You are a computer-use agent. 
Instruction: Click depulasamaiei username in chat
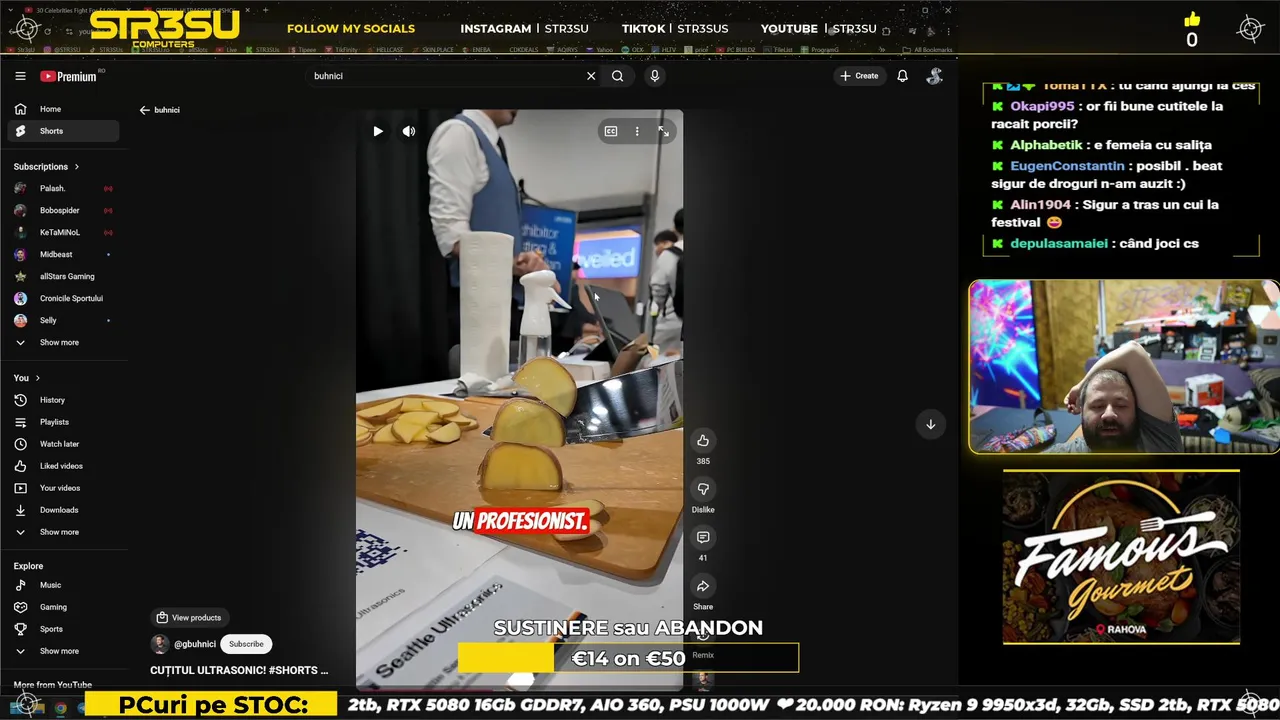(1059, 243)
